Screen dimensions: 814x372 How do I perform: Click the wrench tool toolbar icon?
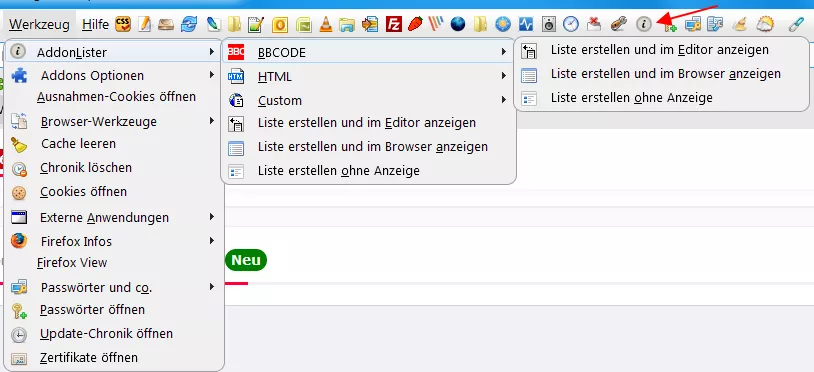[618, 24]
